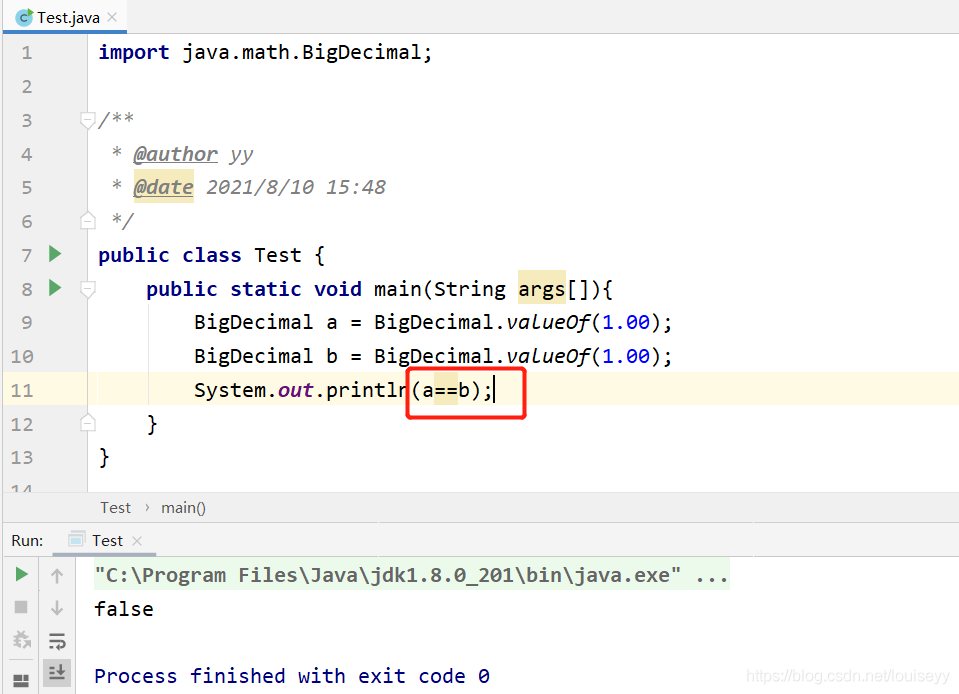Image resolution: width=959 pixels, height=694 pixels.
Task: Fold method end marker at line 12
Action: tap(87, 423)
